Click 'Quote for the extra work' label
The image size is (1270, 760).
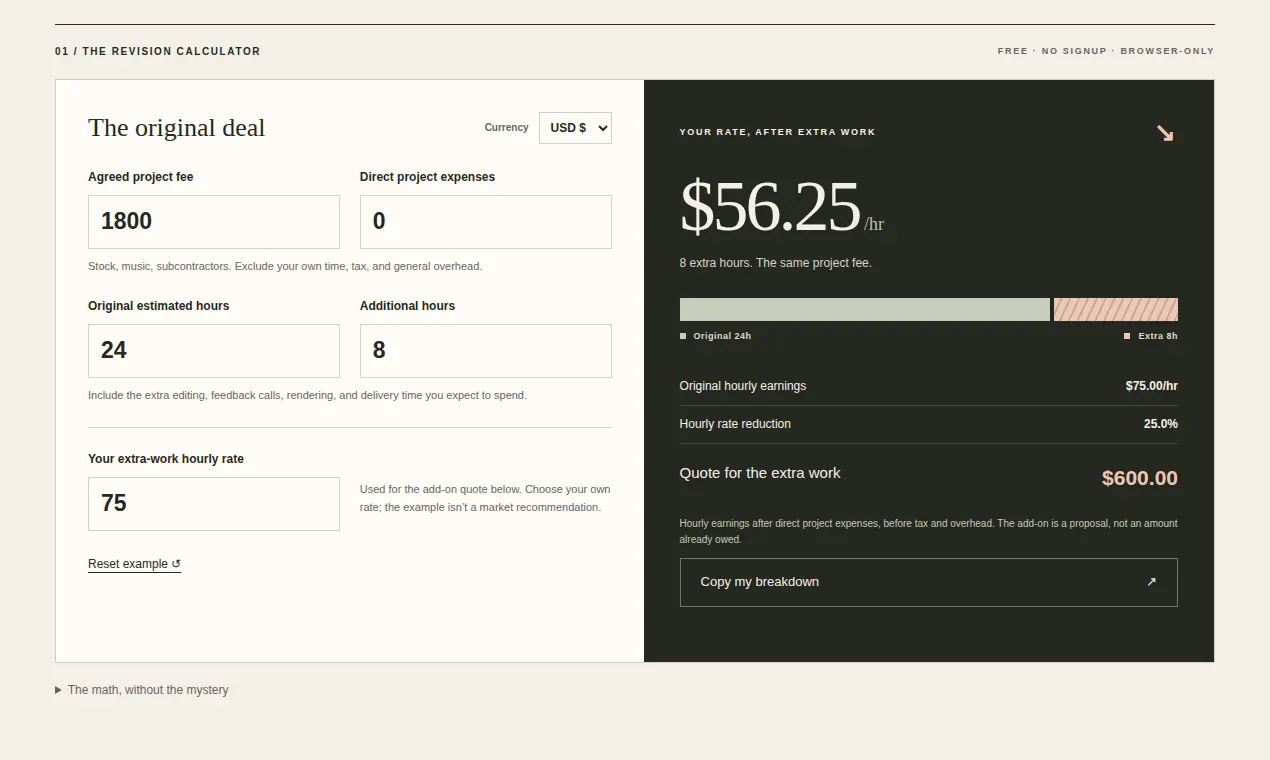(x=760, y=473)
